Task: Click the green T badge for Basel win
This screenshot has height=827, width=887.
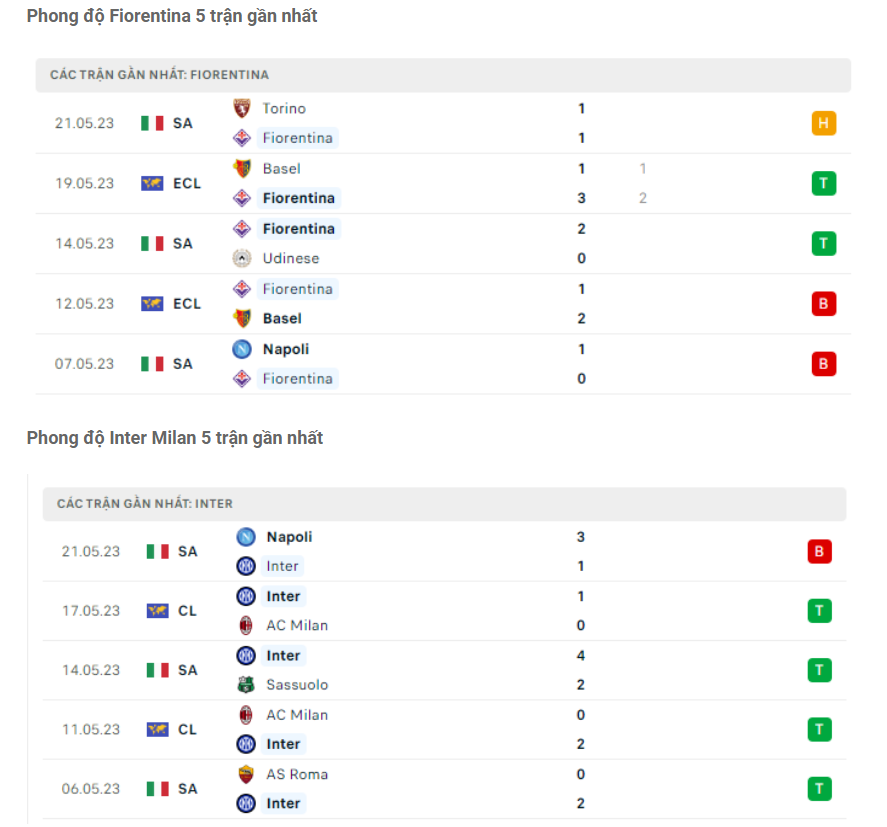Action: tap(824, 183)
